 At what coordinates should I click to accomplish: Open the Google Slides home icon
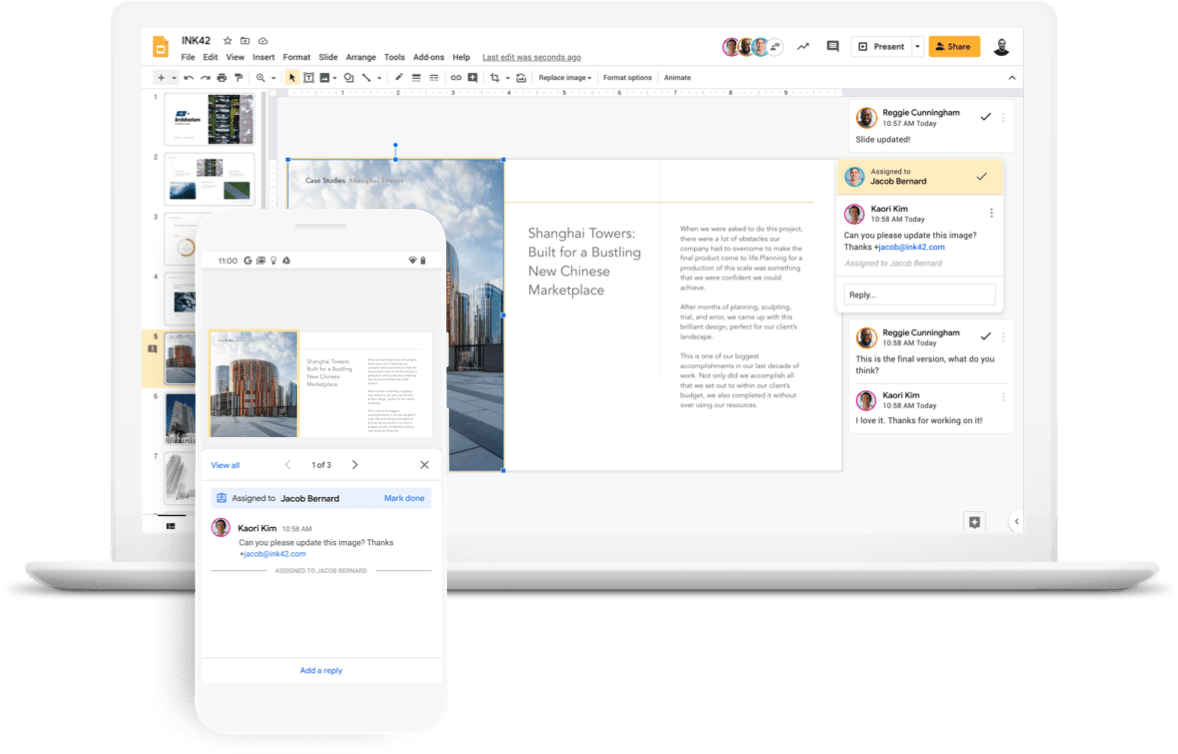(x=161, y=47)
